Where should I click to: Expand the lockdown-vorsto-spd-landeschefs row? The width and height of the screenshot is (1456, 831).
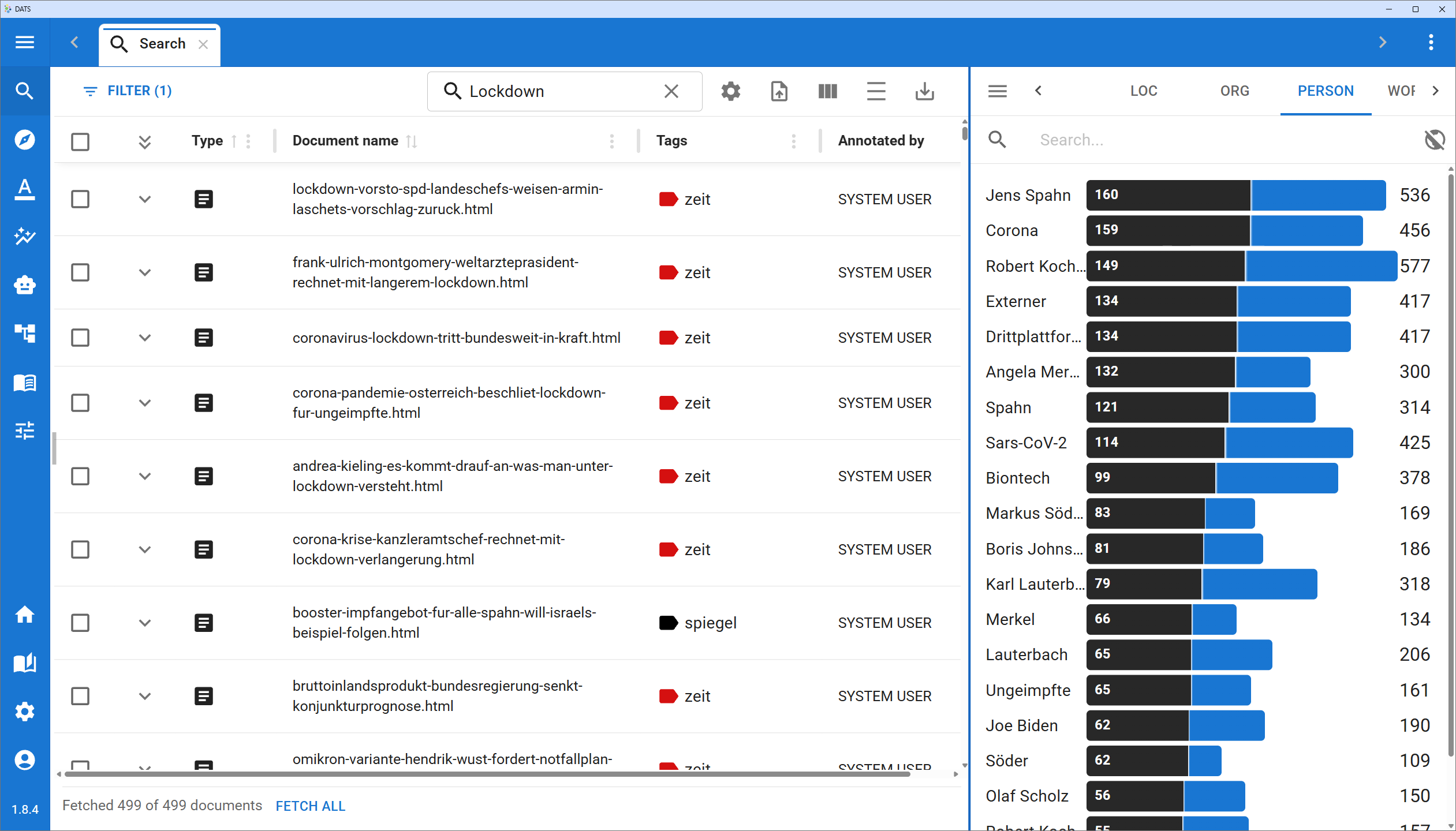145,199
